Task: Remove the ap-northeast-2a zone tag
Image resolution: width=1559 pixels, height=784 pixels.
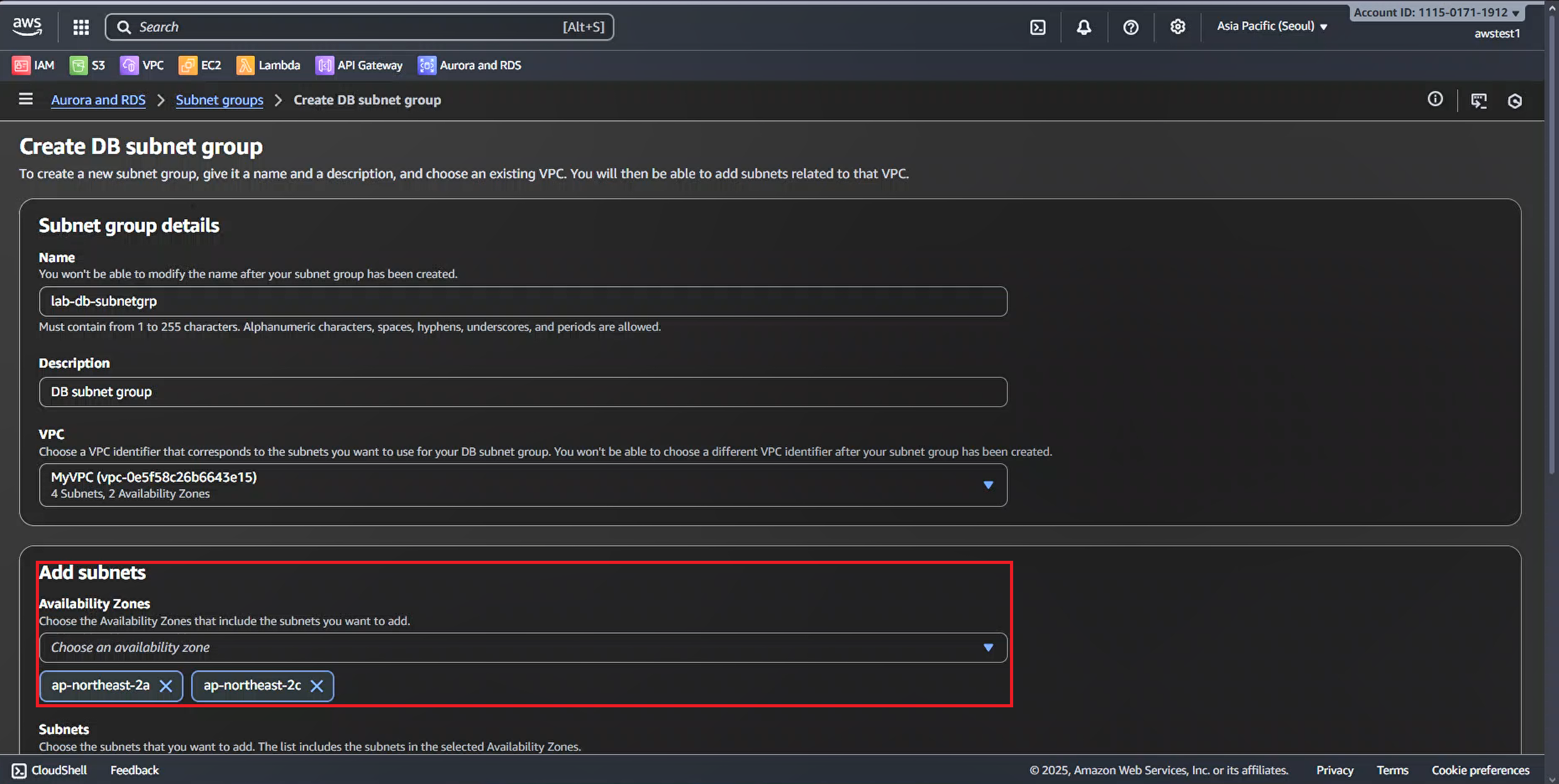Action: coord(166,686)
